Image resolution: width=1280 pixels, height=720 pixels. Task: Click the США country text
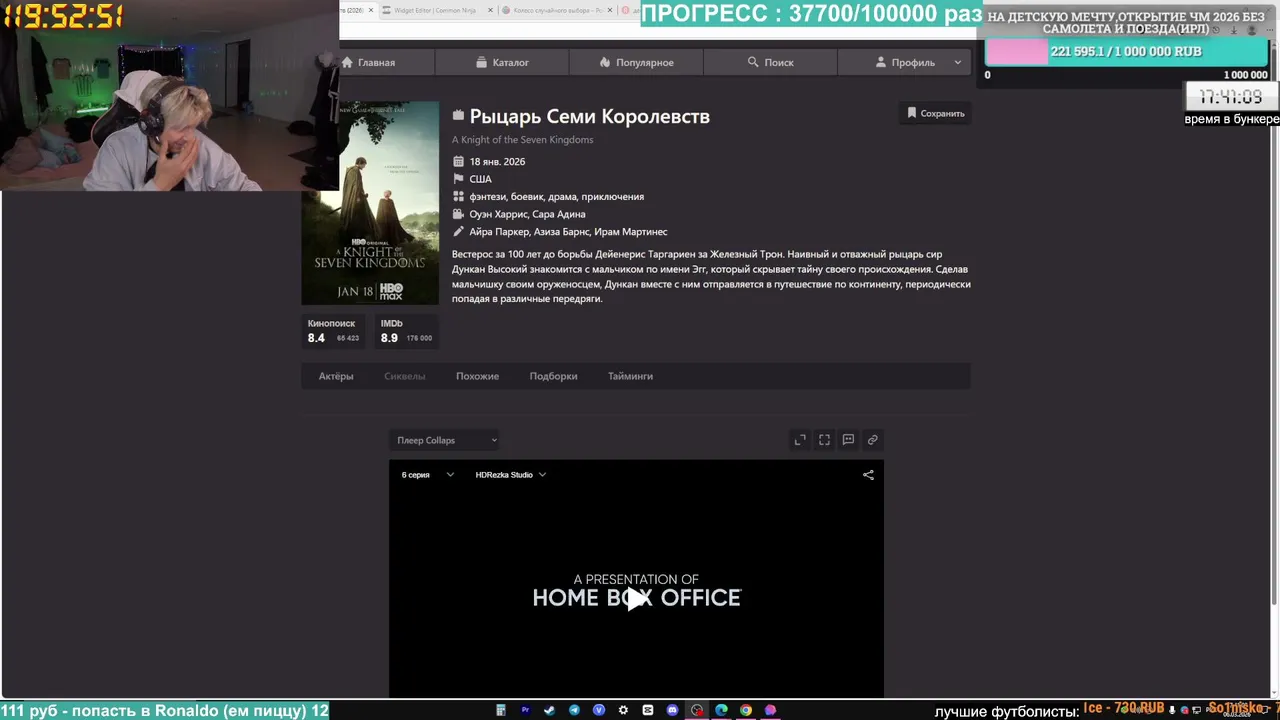pyautogui.click(x=480, y=179)
